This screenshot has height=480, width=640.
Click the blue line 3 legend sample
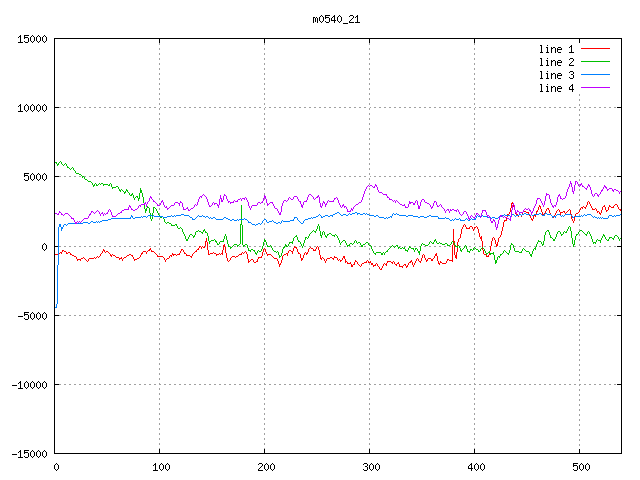[596, 75]
